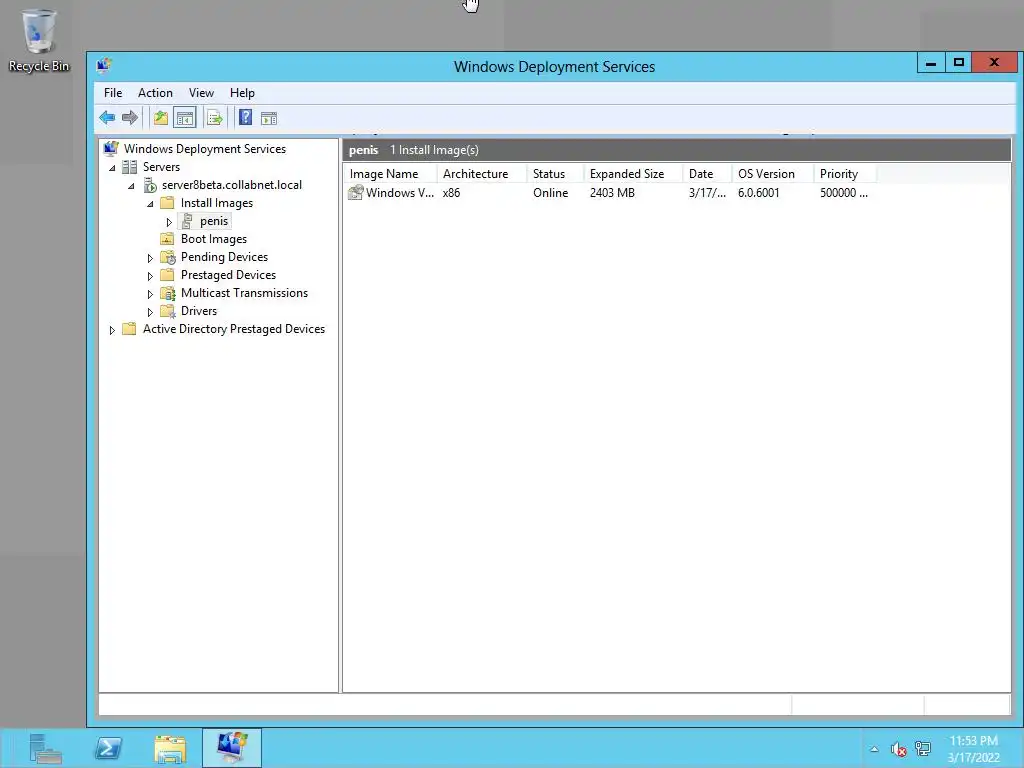Image resolution: width=1024 pixels, height=768 pixels.
Task: Launch PowerShell from the taskbar
Action: pos(108,748)
